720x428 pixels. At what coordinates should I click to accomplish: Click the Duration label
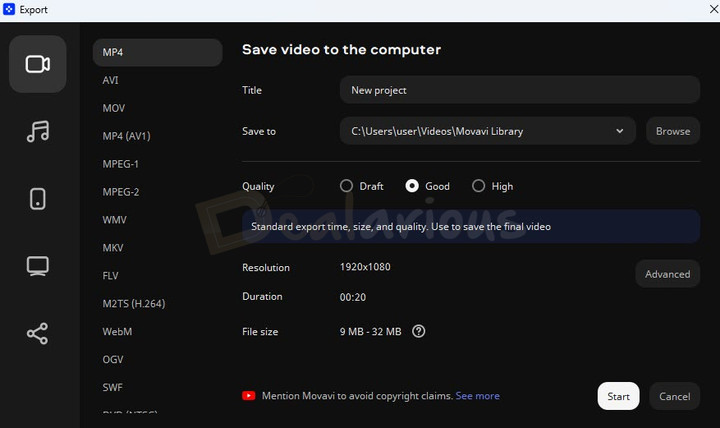click(x=262, y=297)
